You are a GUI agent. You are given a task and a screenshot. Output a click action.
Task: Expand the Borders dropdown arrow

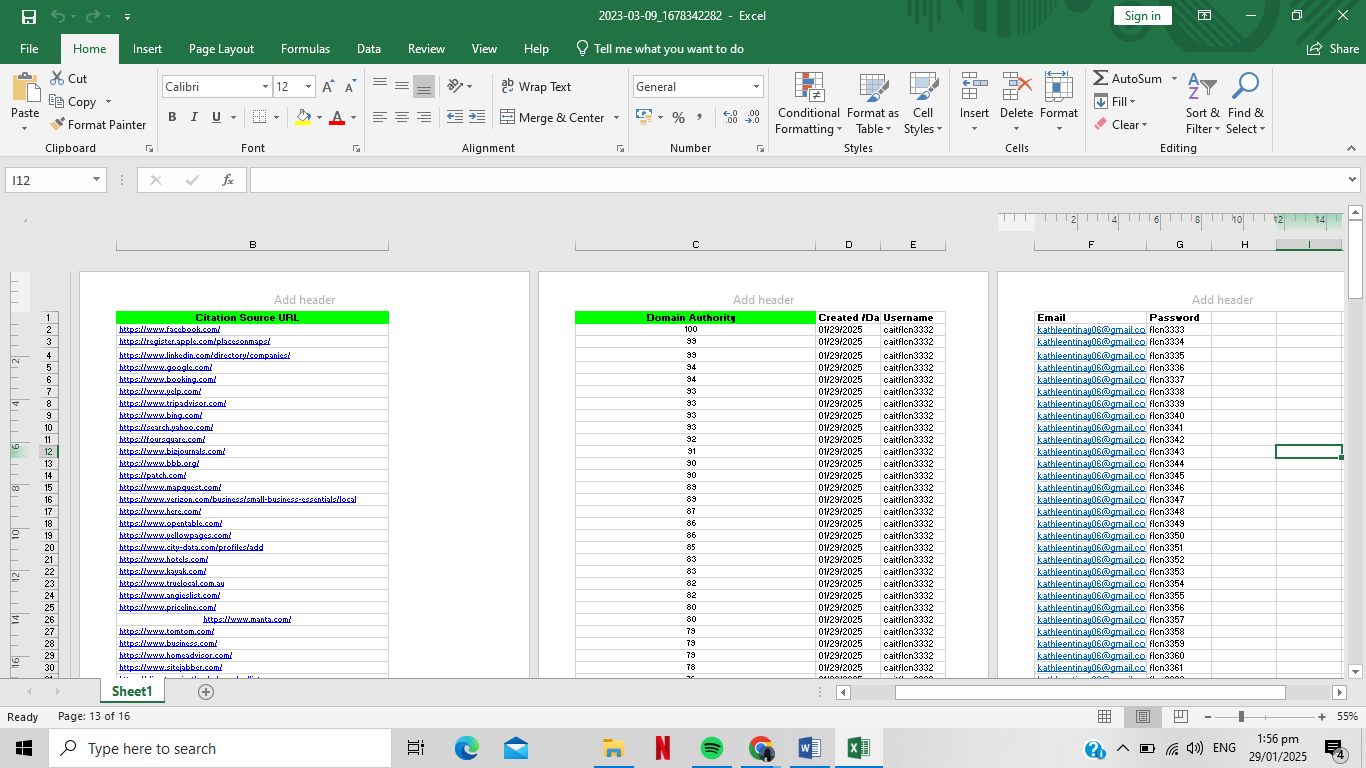coord(277,117)
